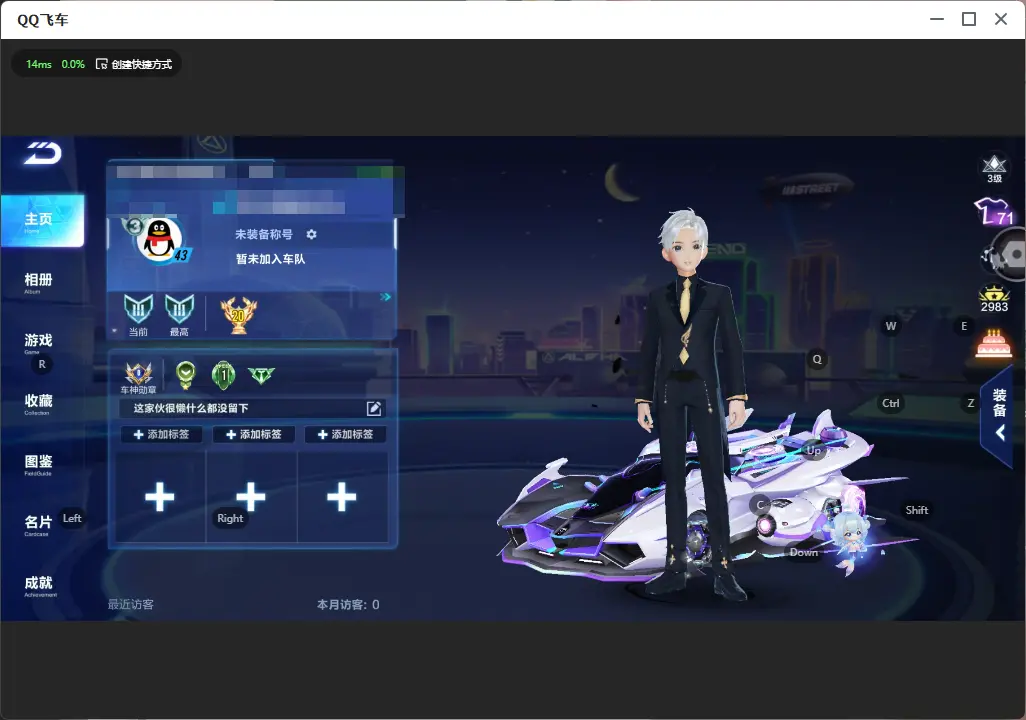
Task: Click the green shield medal
Action: point(186,375)
